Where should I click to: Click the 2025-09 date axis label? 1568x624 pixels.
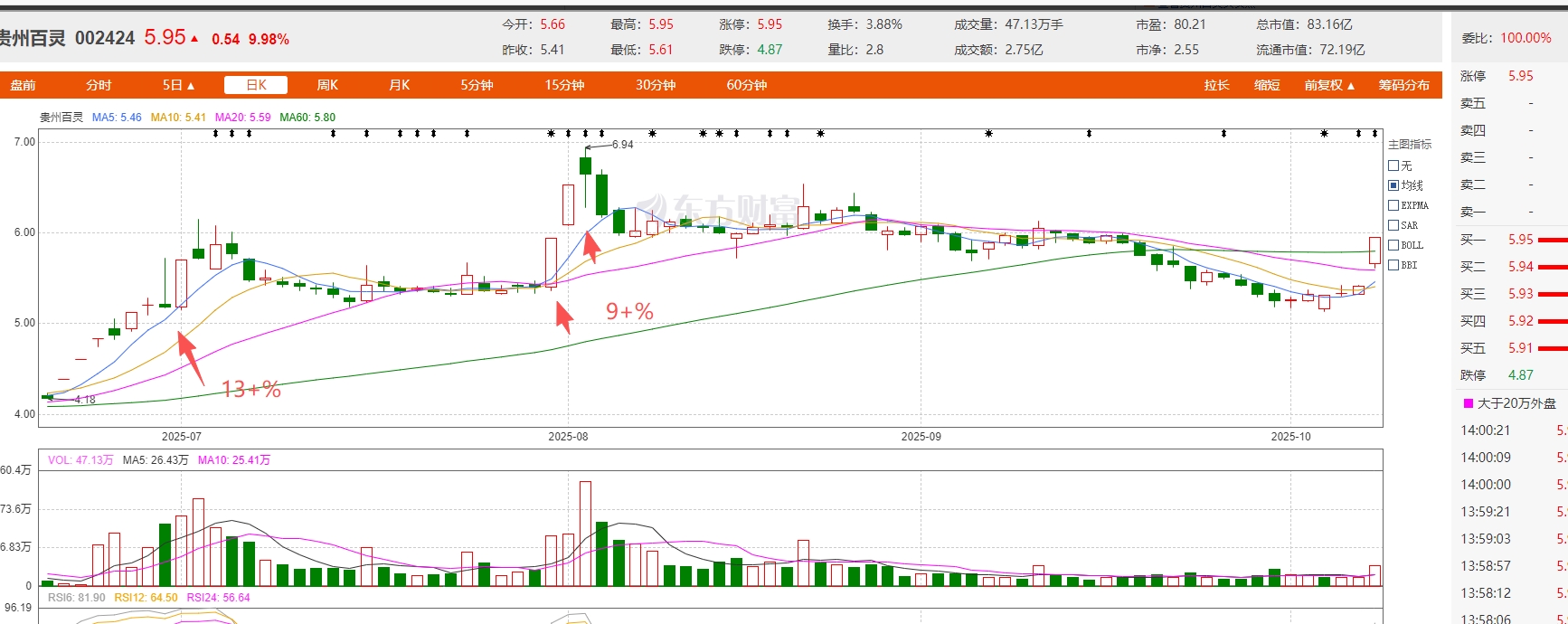coord(921,437)
